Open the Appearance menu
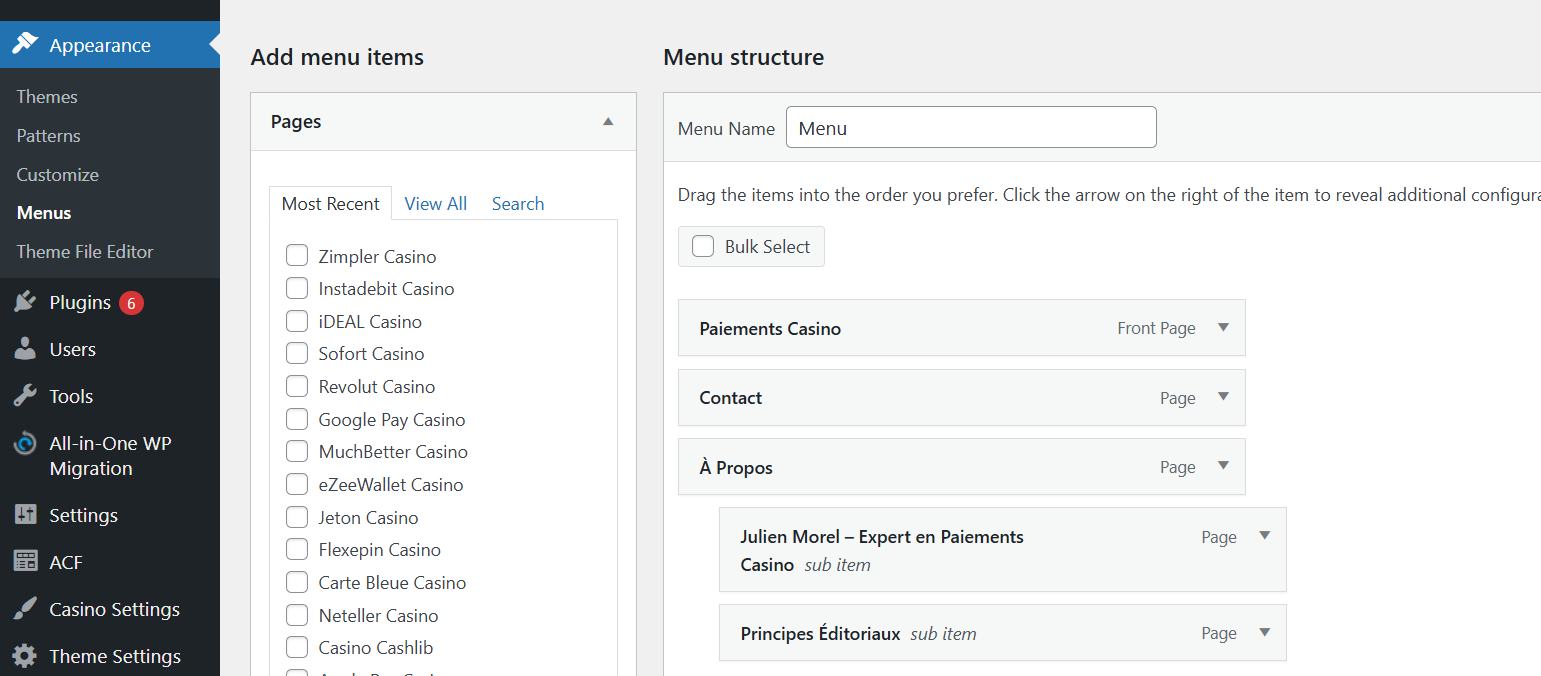 [110, 45]
